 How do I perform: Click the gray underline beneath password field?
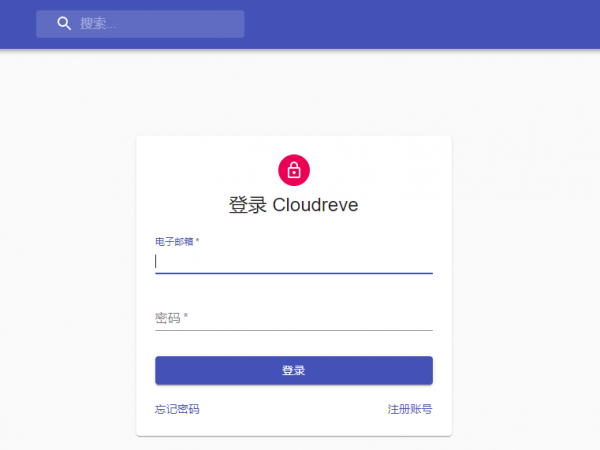click(x=293, y=330)
